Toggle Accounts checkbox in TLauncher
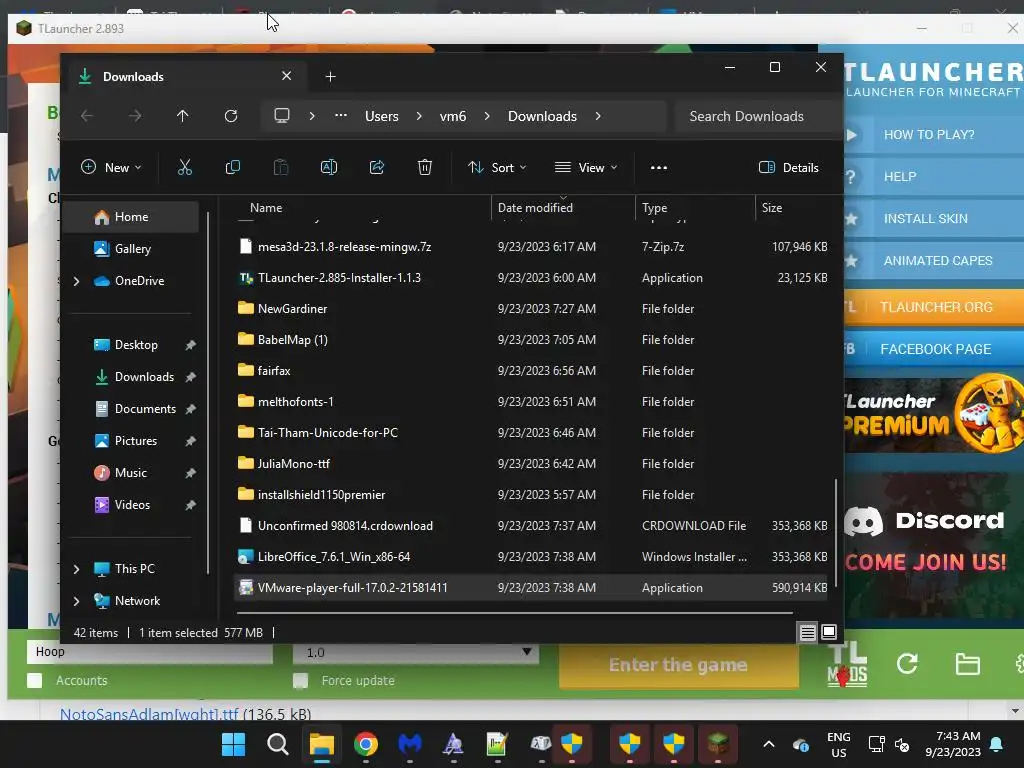 tap(35, 680)
